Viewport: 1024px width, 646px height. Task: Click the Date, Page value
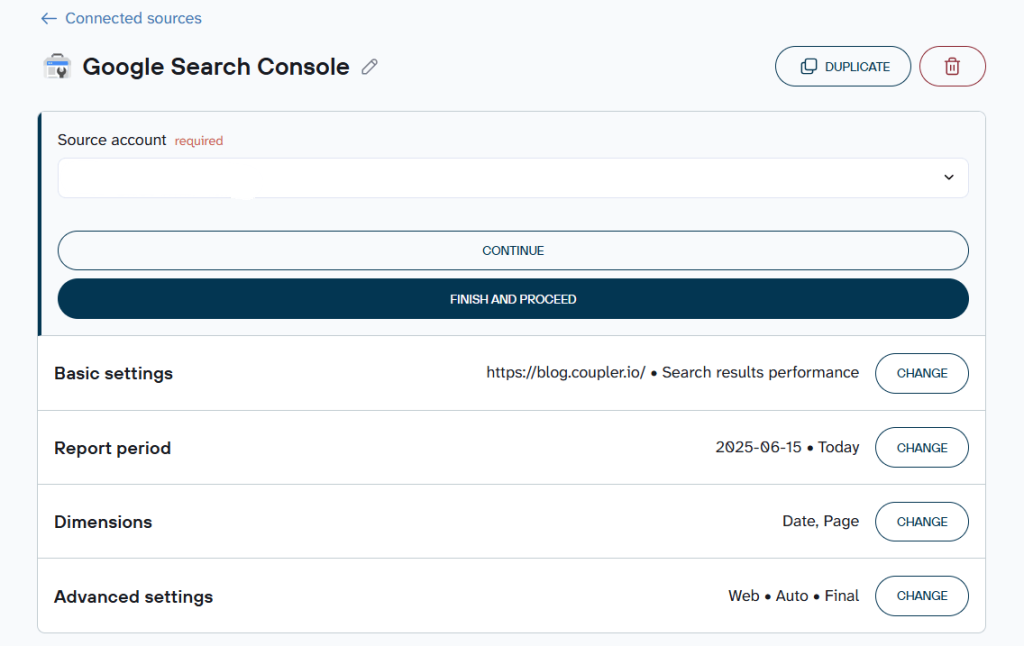coord(820,521)
